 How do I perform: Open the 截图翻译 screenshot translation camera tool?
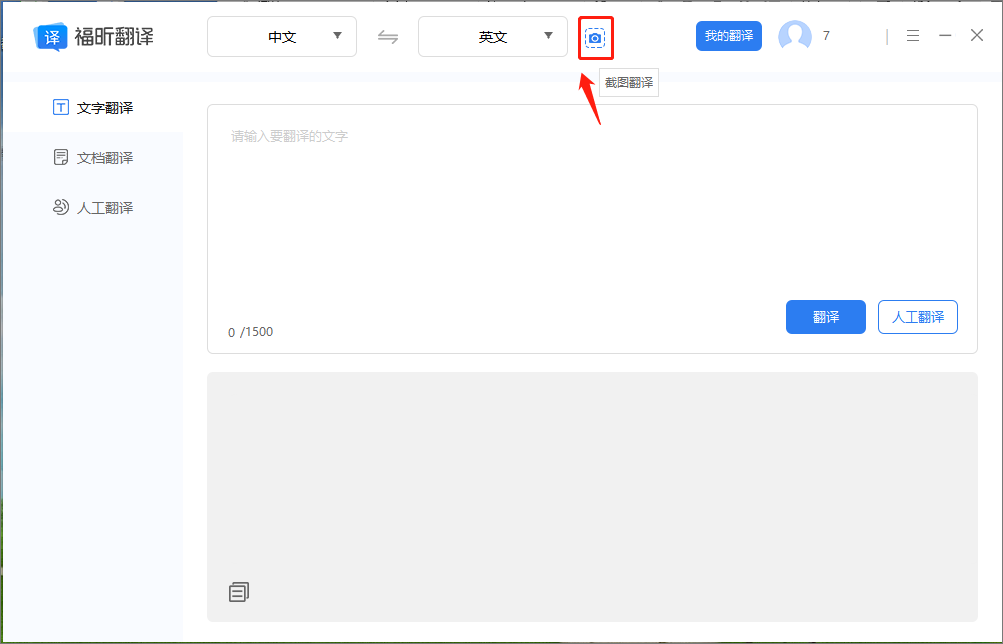tap(595, 36)
